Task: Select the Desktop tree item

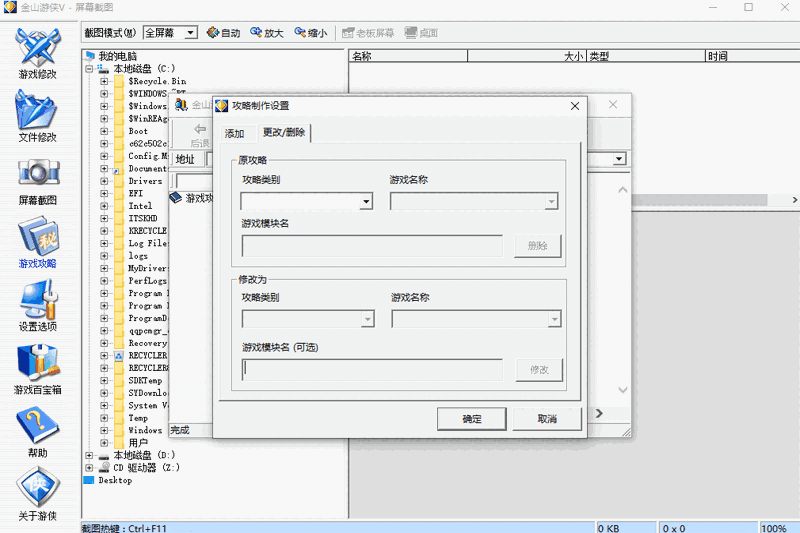Action: (x=115, y=480)
